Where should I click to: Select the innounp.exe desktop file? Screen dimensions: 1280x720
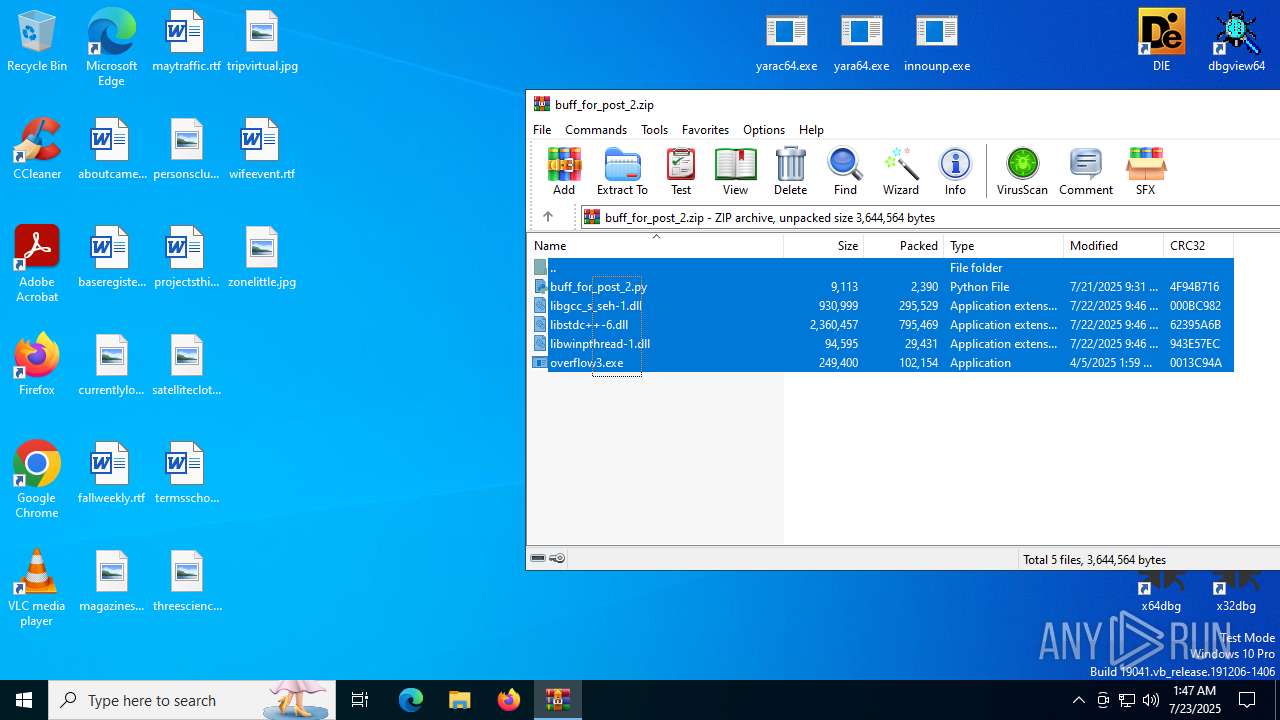[x=937, y=42]
